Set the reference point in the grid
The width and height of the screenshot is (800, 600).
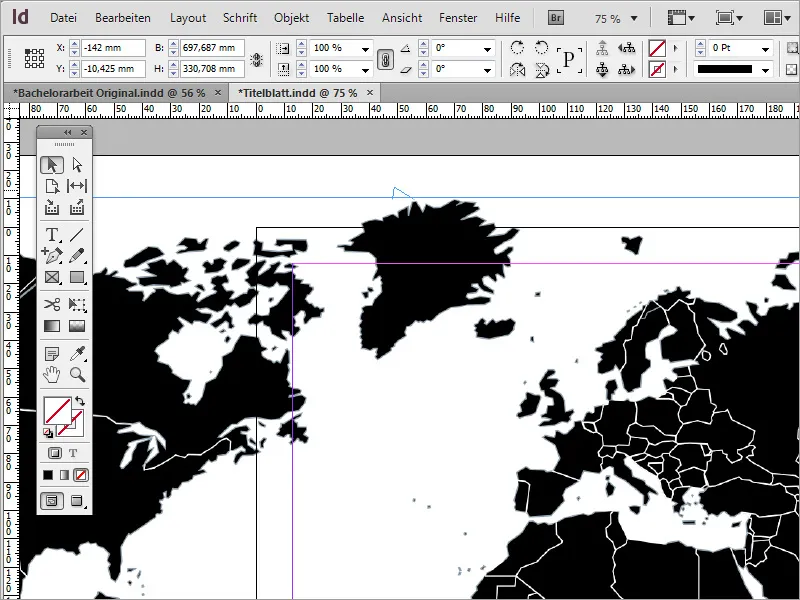[34, 59]
